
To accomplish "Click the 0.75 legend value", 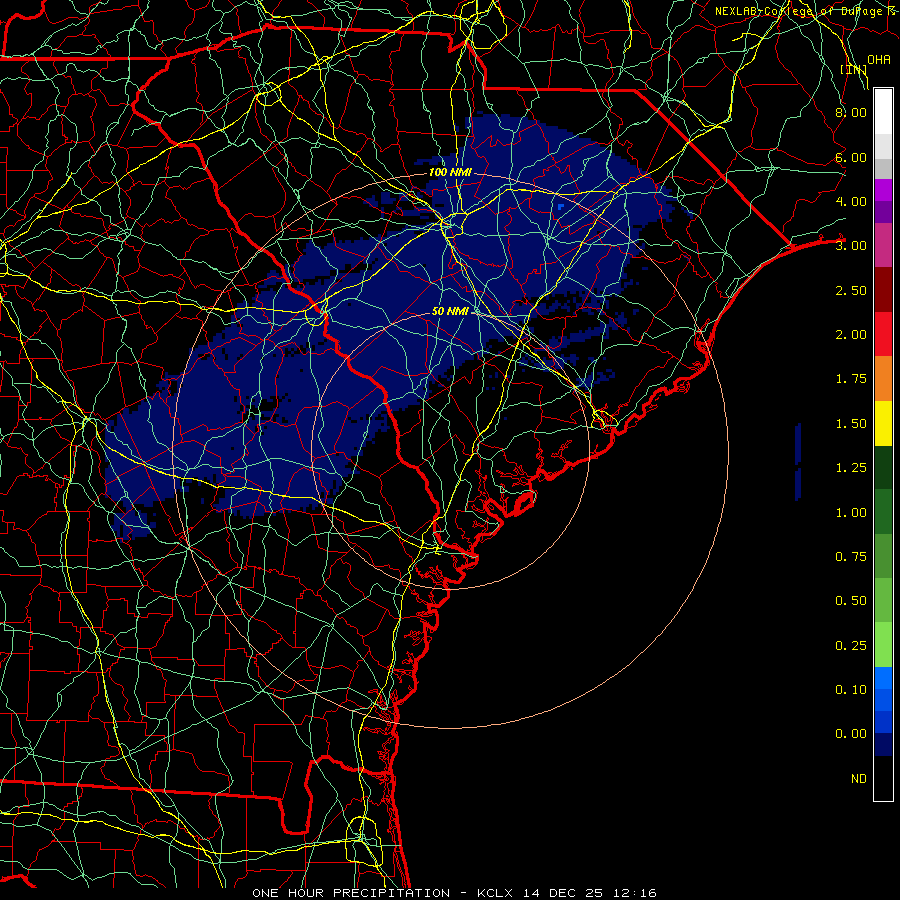I will click(x=851, y=557).
